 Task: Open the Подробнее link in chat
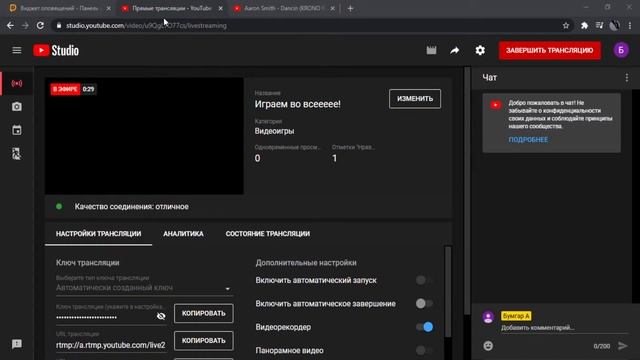point(528,140)
